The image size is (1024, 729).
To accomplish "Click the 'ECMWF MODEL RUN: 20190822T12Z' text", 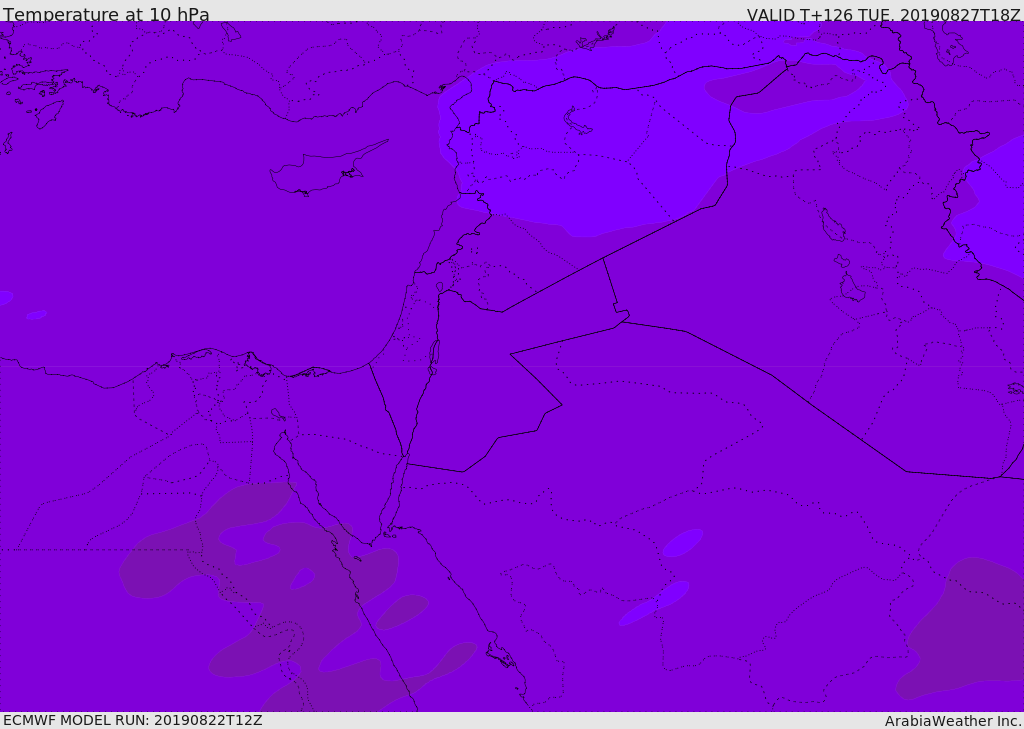I will [133, 720].
